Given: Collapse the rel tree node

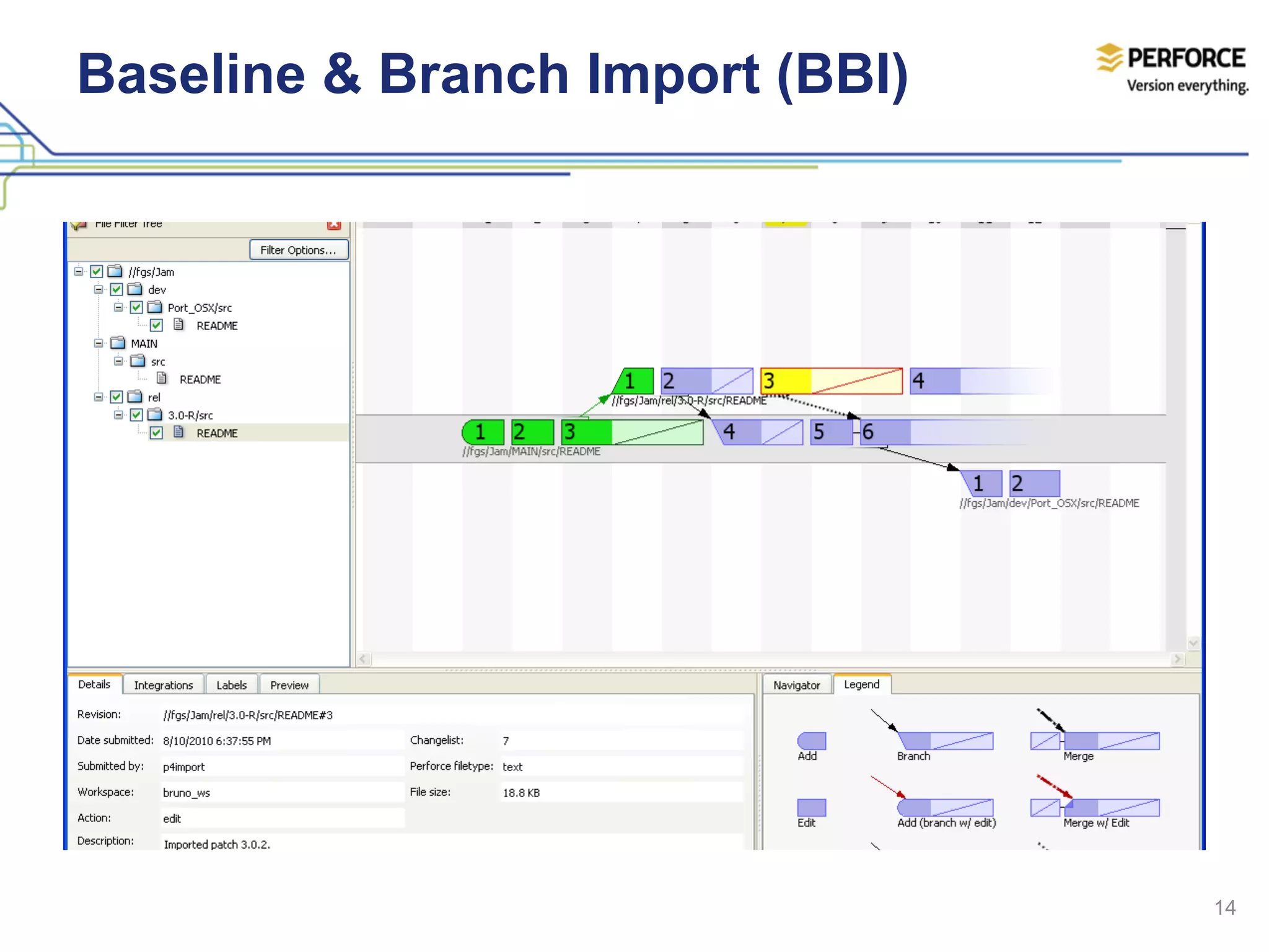Looking at the screenshot, I should tap(99, 397).
